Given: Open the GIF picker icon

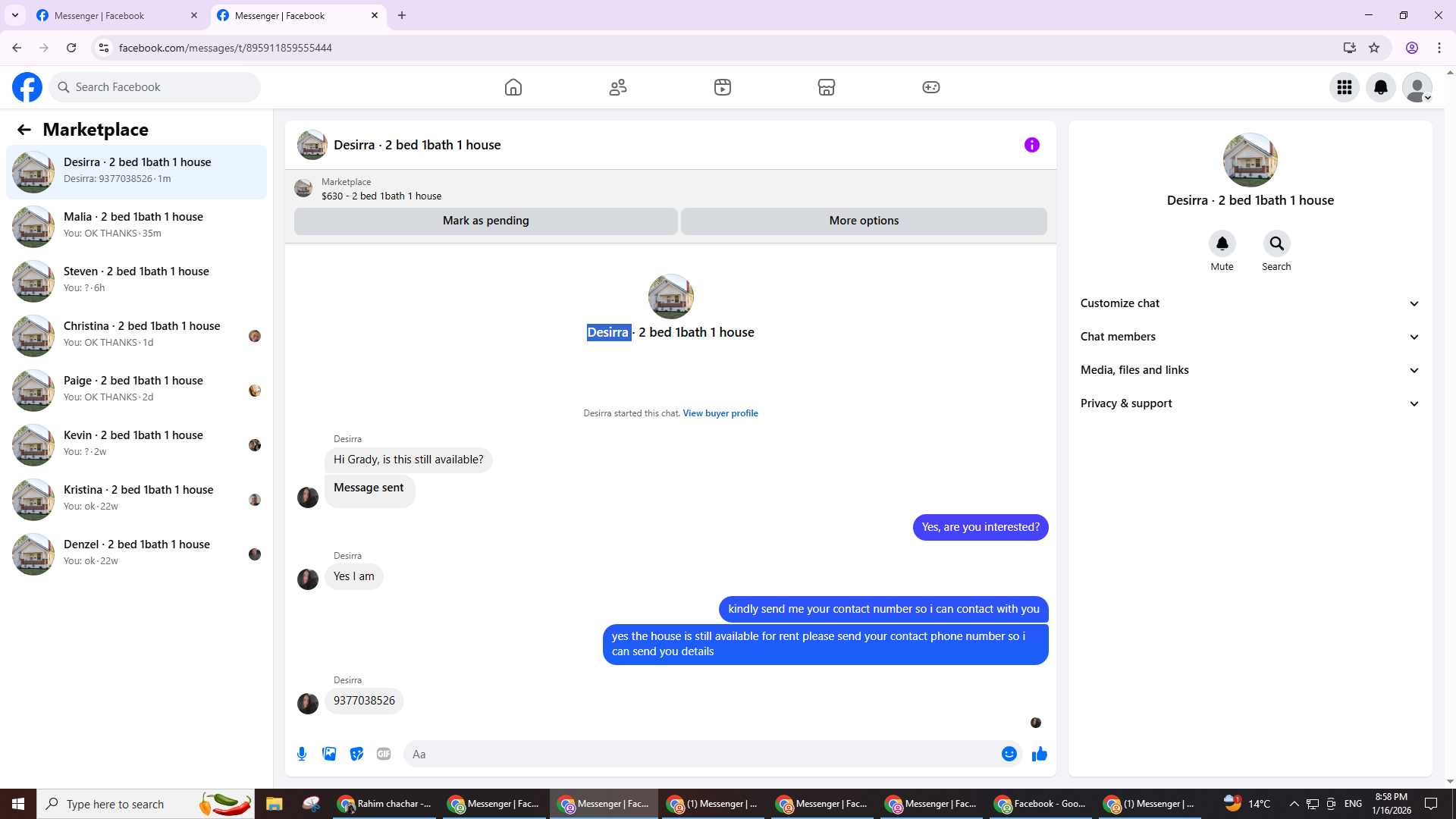Looking at the screenshot, I should coord(384,754).
